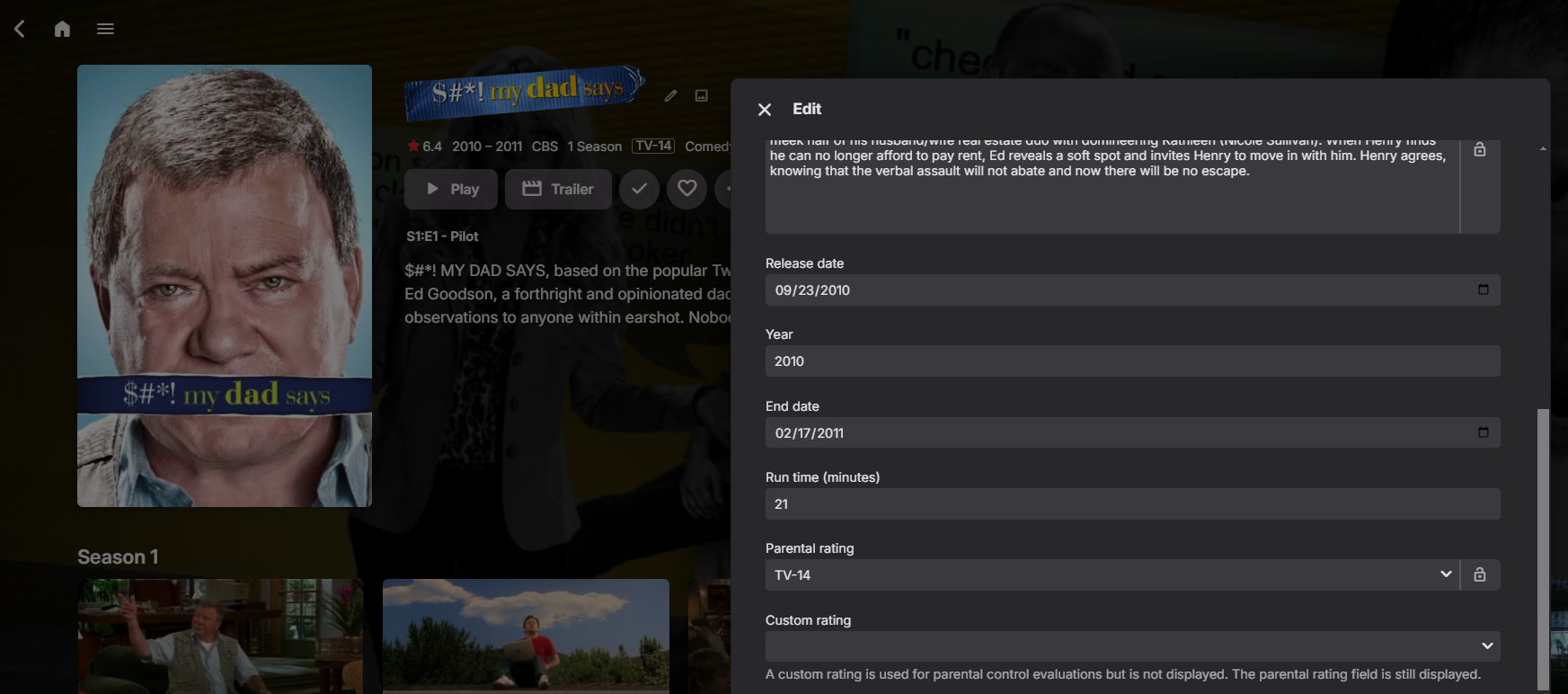Click the "S1:E1 - Pilot" label
The height and width of the screenshot is (694, 1568).
click(442, 236)
